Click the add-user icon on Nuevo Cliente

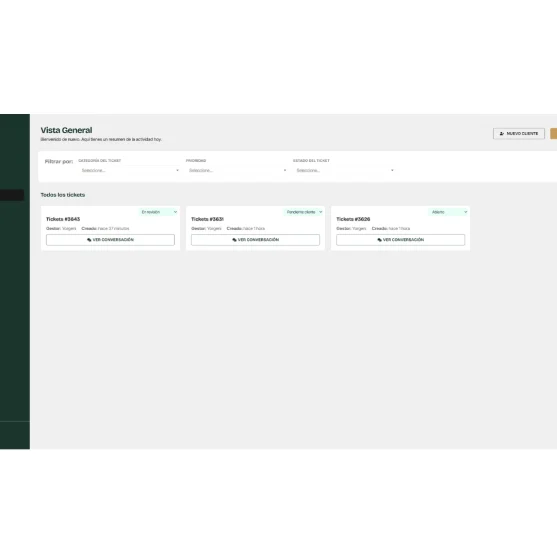[502, 134]
